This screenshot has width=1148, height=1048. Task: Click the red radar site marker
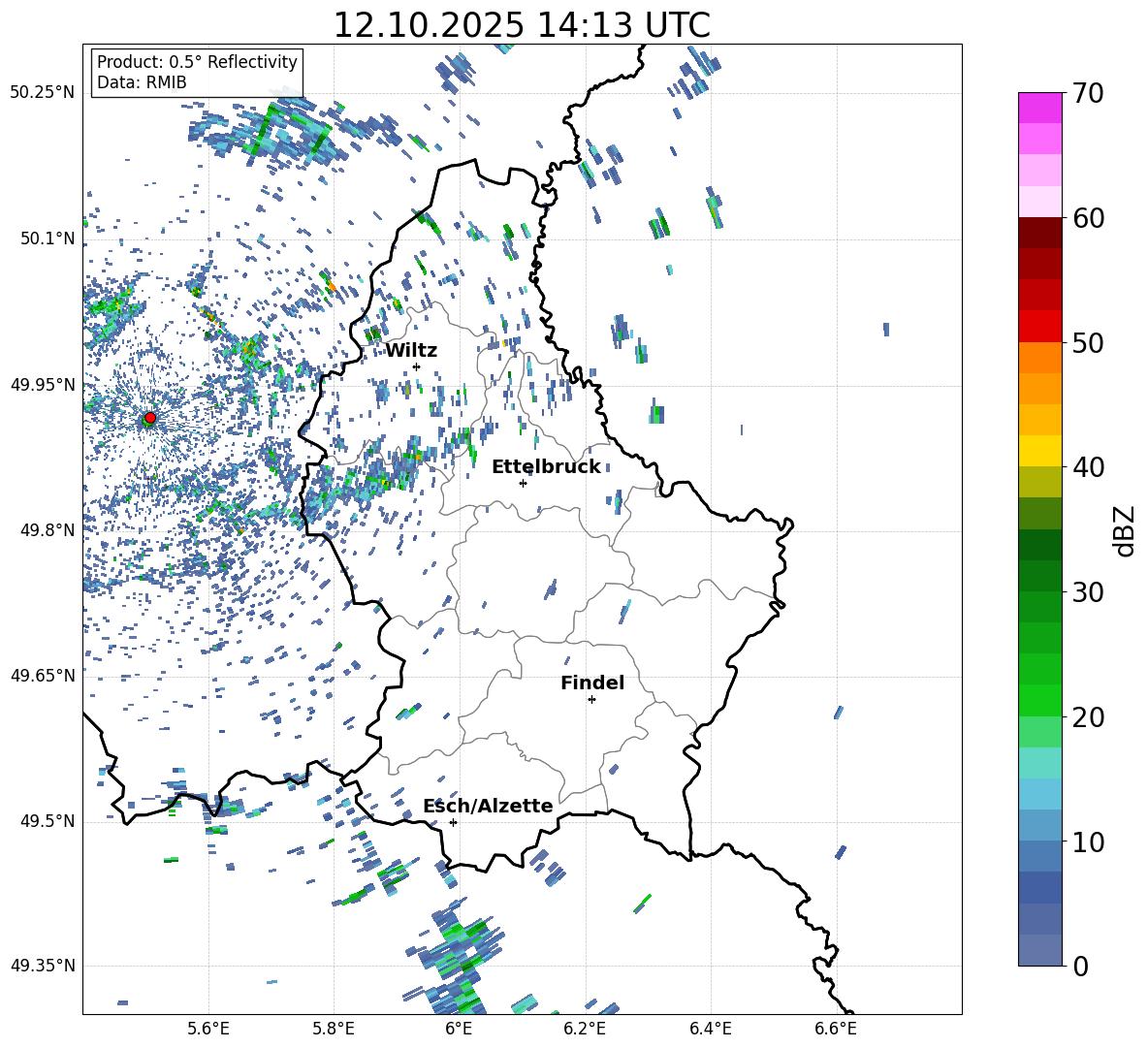149,418
